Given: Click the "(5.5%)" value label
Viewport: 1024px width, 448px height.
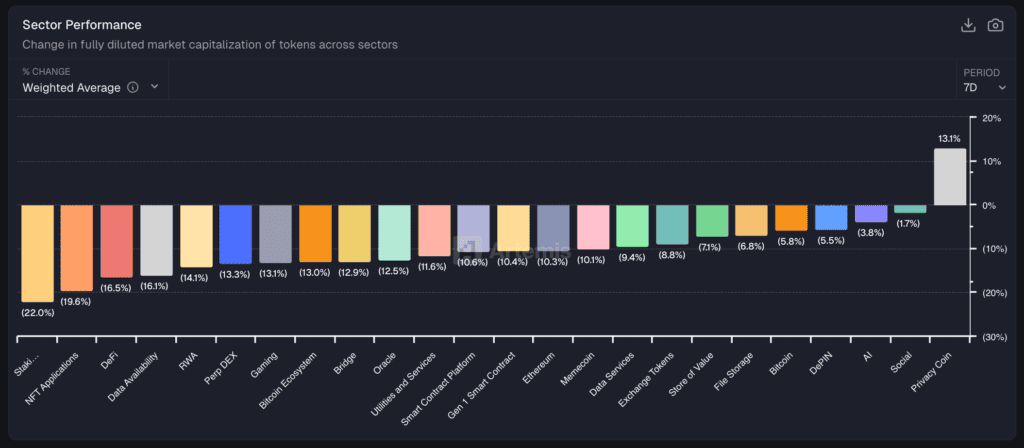Looking at the screenshot, I should (831, 240).
